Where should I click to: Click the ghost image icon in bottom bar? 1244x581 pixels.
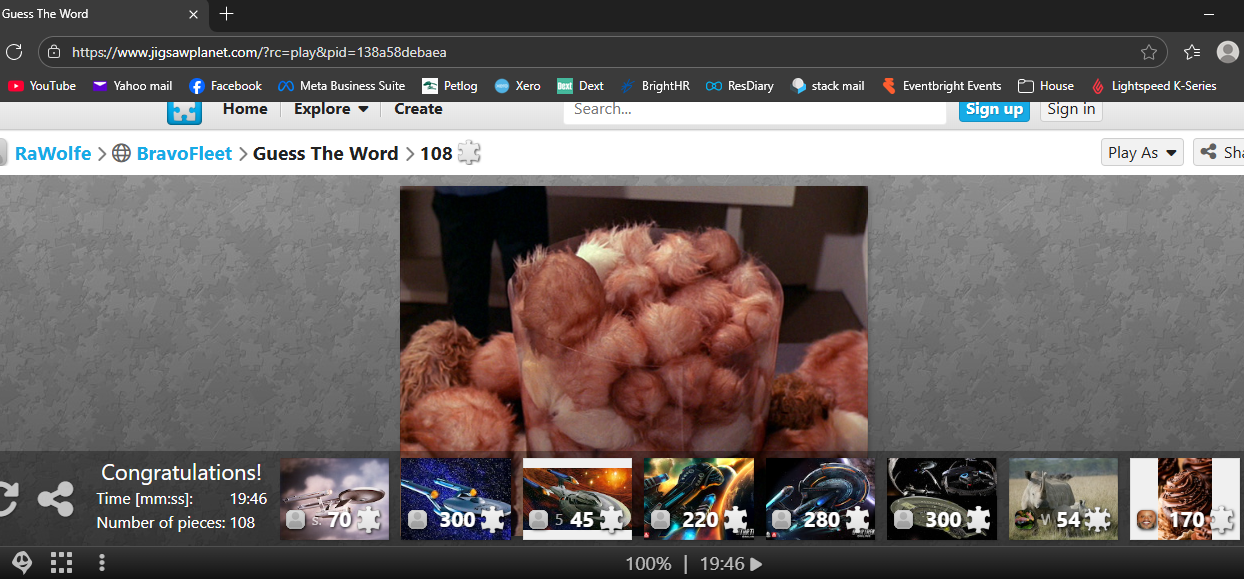pos(22,563)
